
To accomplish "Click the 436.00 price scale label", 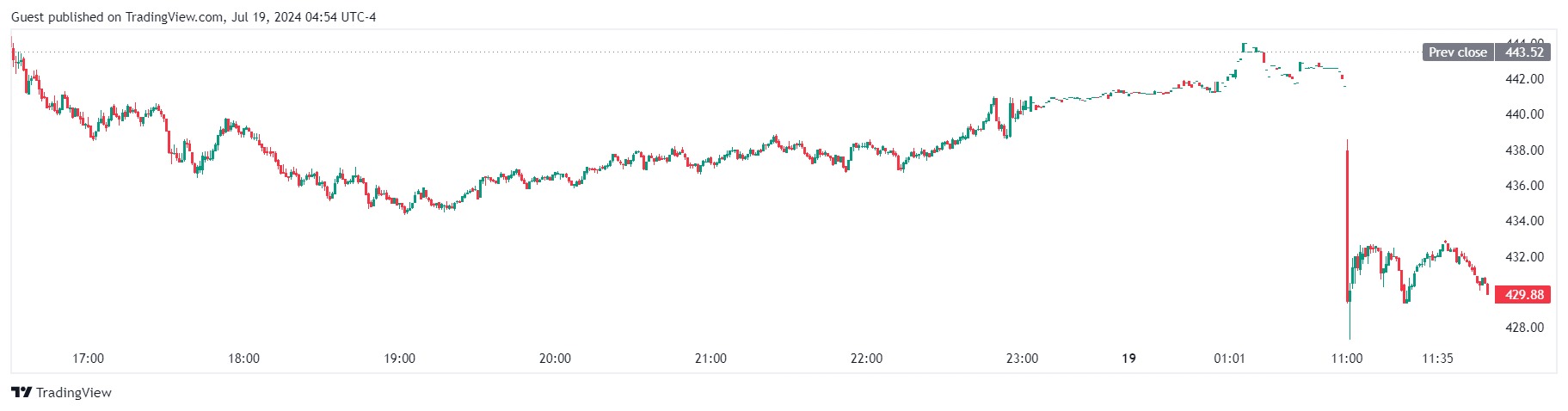I will pos(1524,186).
